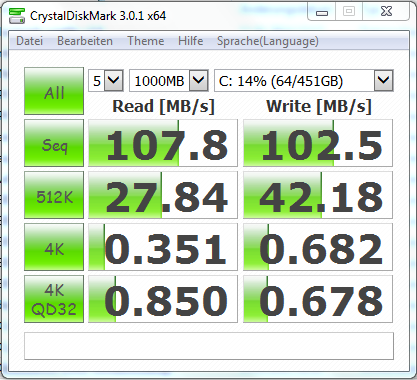Click the 4K QD32 write result 0.678
The image size is (417, 380).
coord(318,299)
